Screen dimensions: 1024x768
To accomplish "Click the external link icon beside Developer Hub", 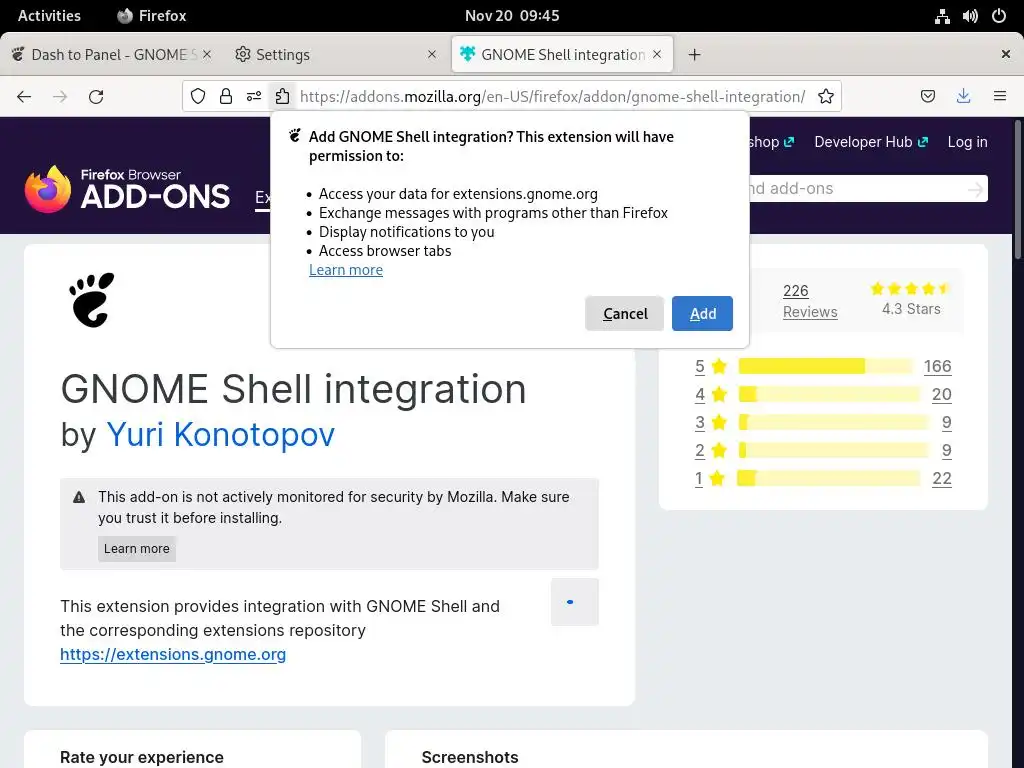I will (922, 142).
